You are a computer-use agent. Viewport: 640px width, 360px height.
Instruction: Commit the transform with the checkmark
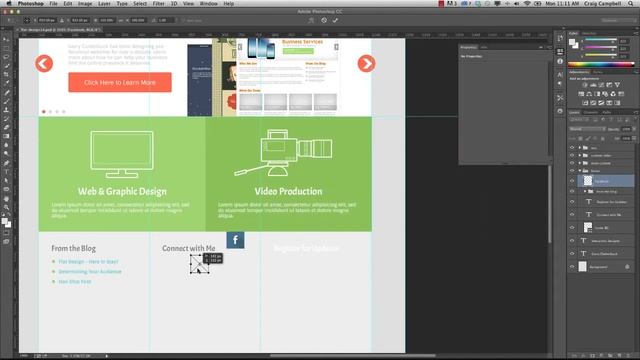point(335,20)
